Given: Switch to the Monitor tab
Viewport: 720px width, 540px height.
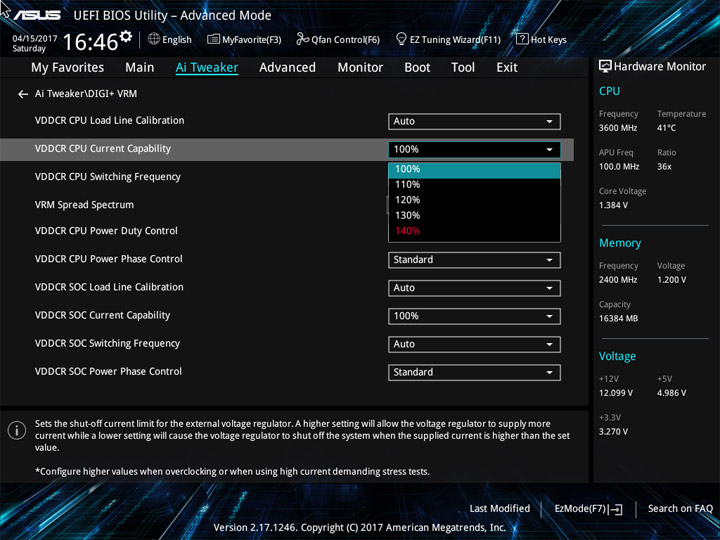Looking at the screenshot, I should pyautogui.click(x=360, y=68).
